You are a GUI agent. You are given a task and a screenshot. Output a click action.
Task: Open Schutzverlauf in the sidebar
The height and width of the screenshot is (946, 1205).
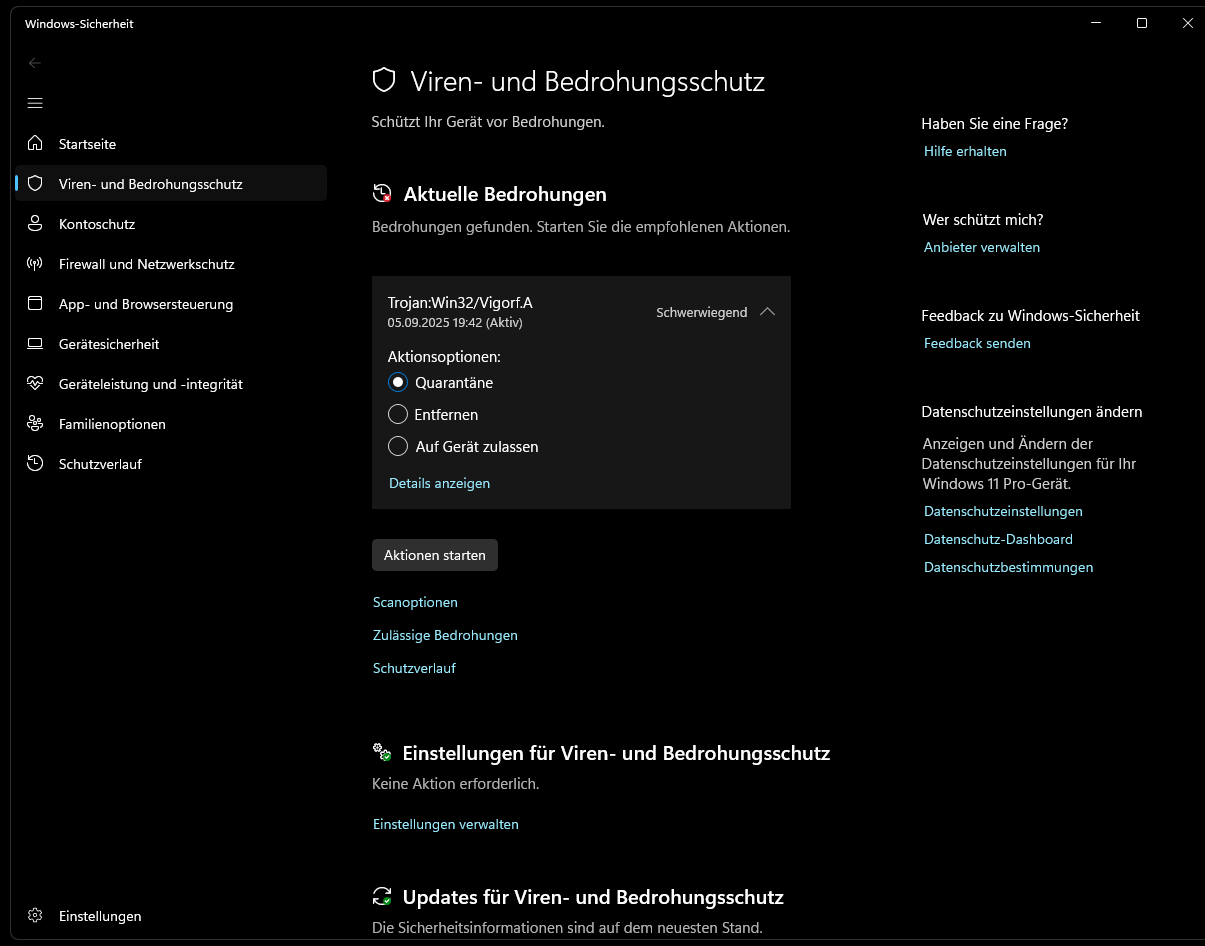(x=171, y=464)
